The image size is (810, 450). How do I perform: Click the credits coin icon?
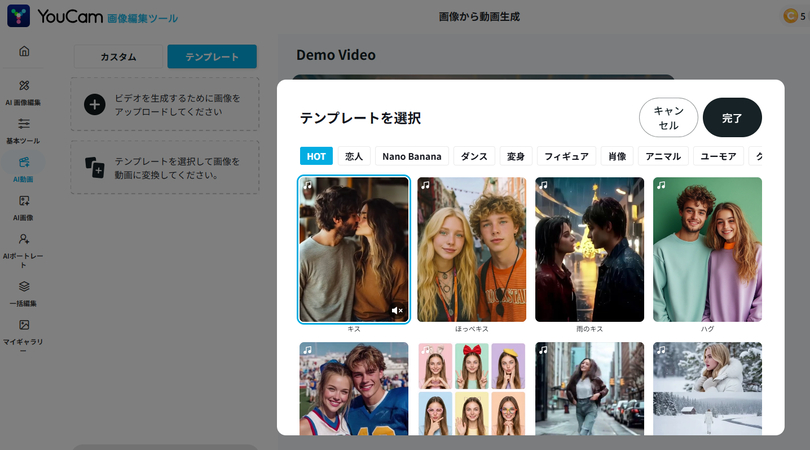(x=790, y=16)
